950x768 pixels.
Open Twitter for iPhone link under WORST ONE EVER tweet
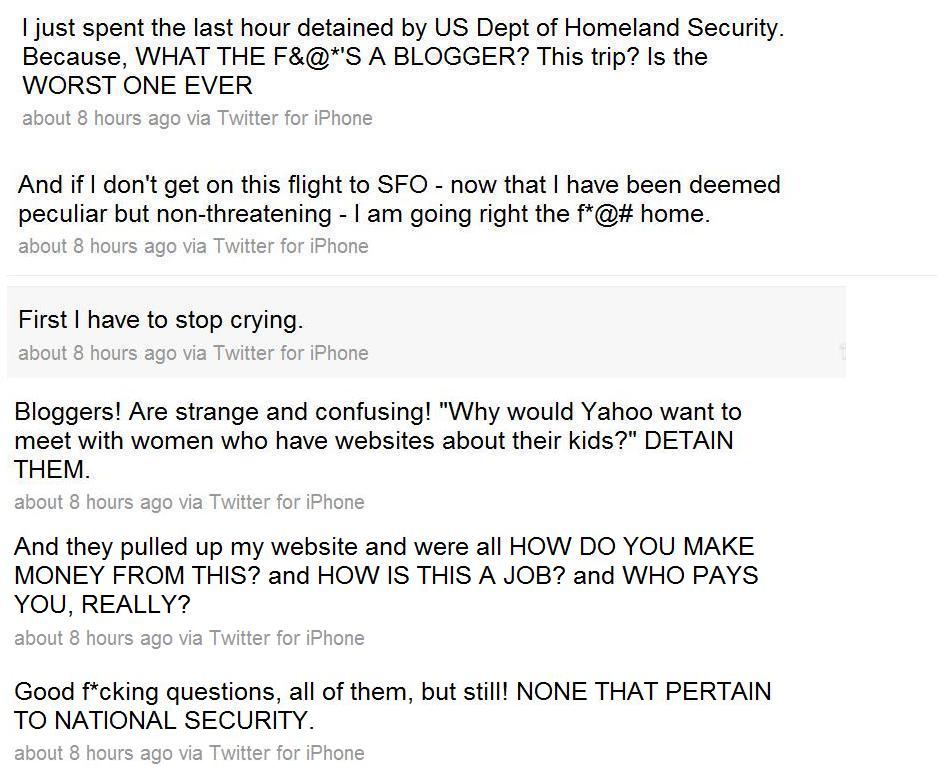(x=294, y=118)
